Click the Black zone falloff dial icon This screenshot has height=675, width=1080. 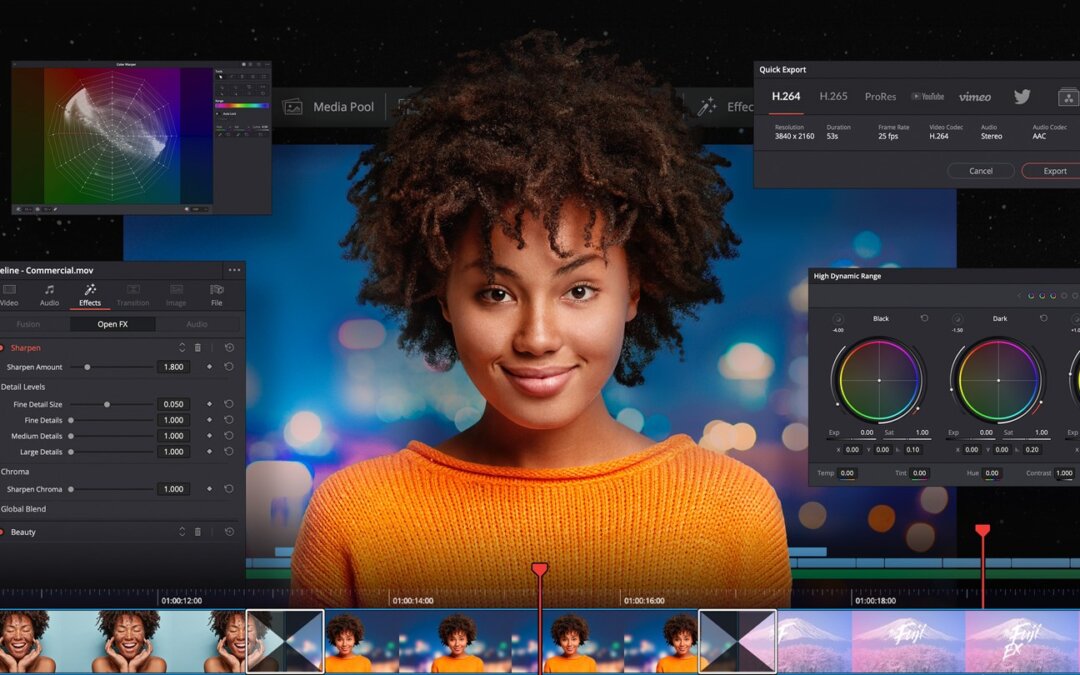838,319
